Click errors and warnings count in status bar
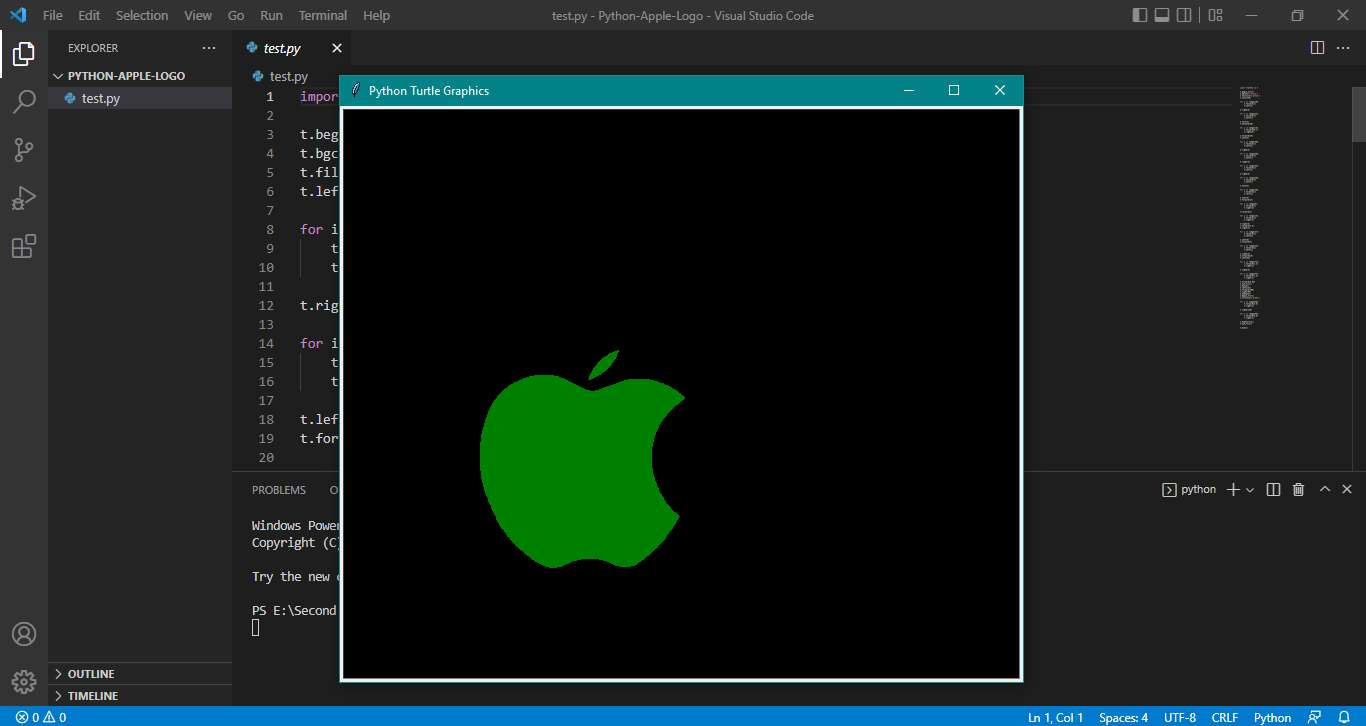 41,717
